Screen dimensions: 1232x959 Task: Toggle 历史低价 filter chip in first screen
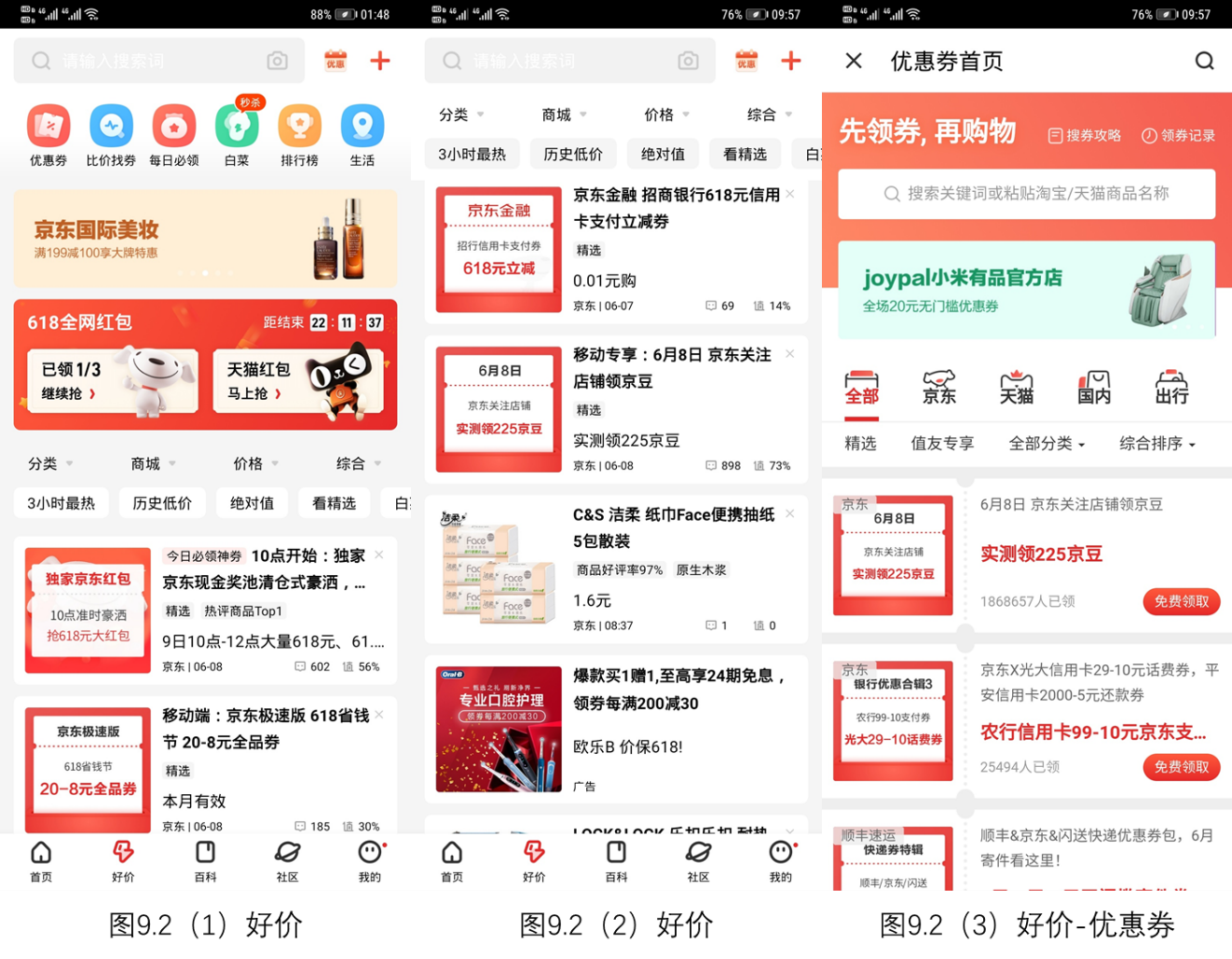tap(162, 503)
